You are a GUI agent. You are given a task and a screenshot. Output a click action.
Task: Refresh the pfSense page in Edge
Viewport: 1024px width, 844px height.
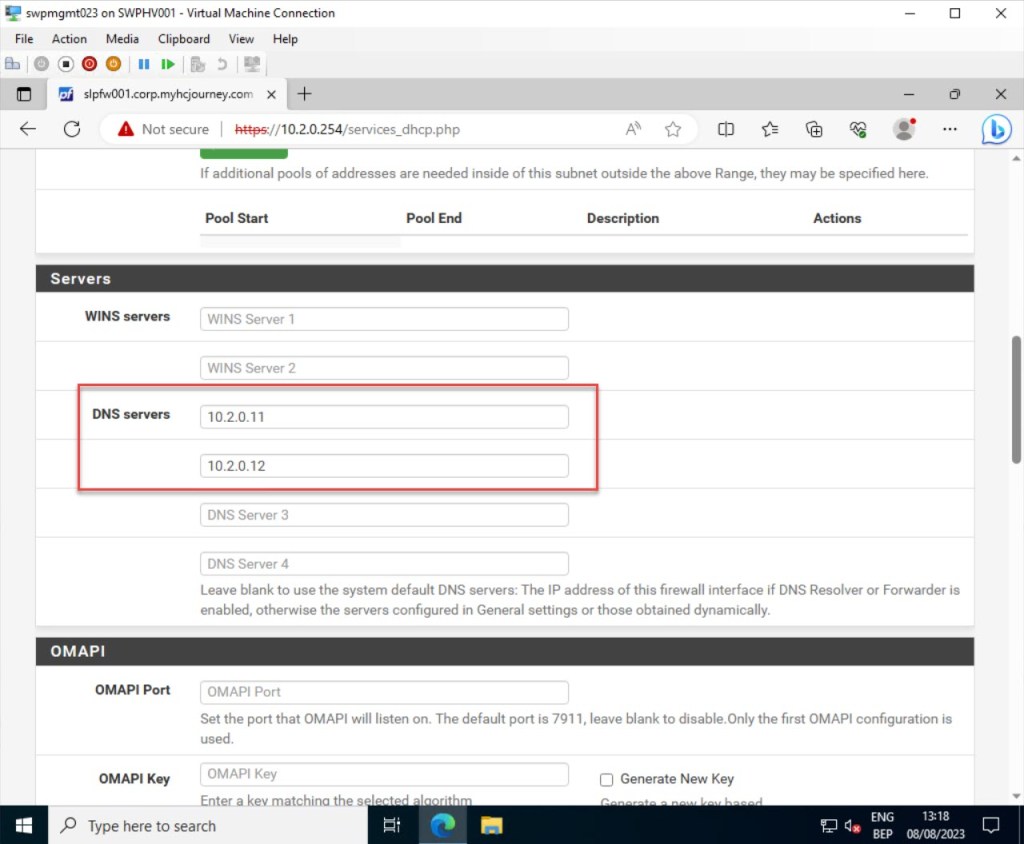pos(72,129)
